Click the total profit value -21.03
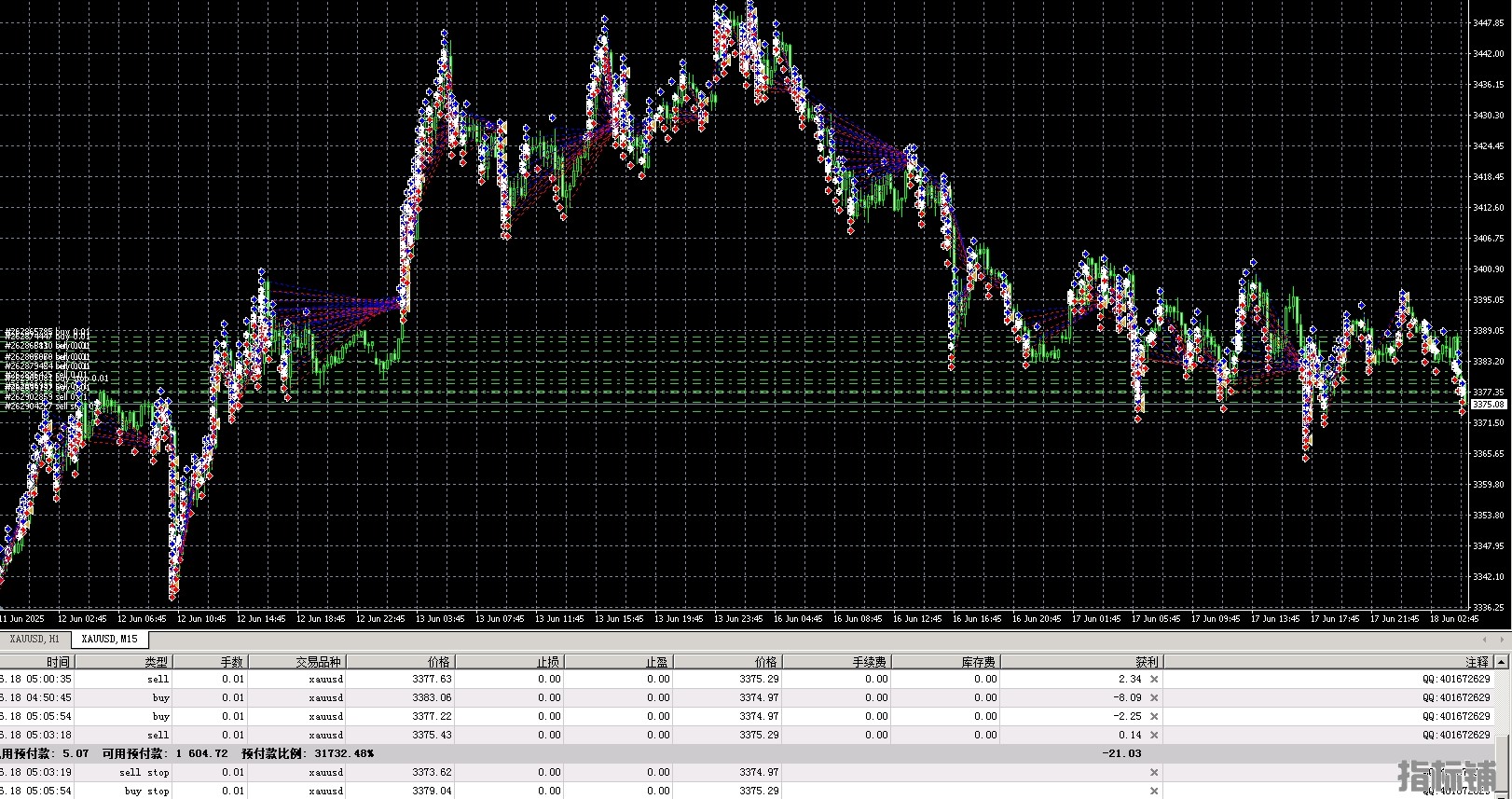This screenshot has width=1512, height=799. (1121, 753)
